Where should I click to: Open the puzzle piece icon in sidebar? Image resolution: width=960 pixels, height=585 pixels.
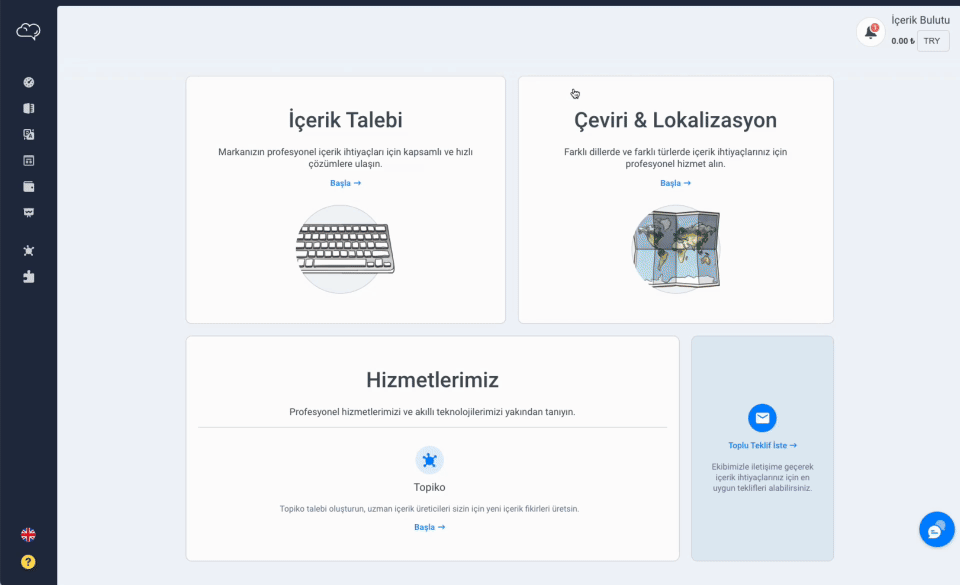coord(29,276)
